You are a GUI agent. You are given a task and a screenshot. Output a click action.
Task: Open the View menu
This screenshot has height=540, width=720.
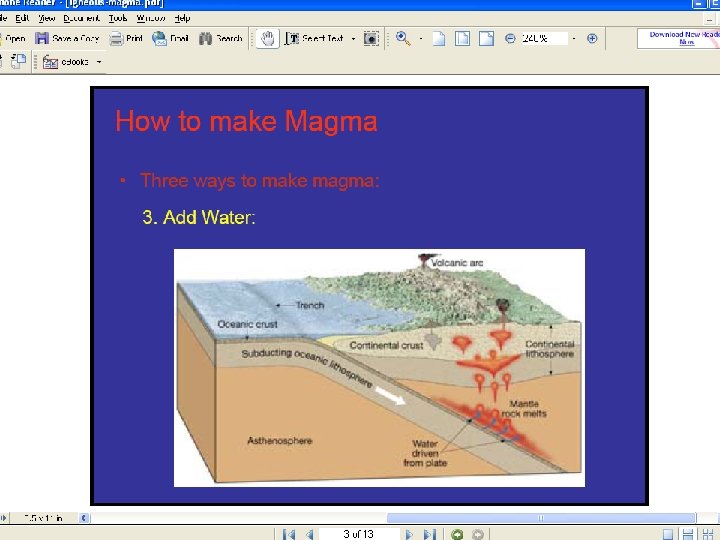pos(46,18)
